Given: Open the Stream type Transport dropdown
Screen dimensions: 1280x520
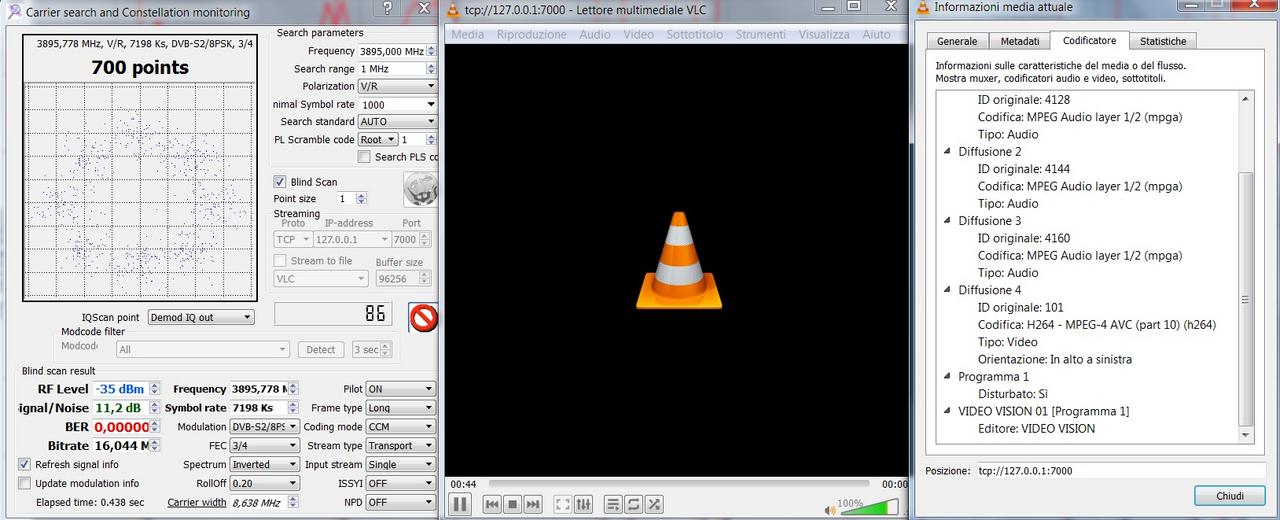Looking at the screenshot, I should tap(400, 446).
